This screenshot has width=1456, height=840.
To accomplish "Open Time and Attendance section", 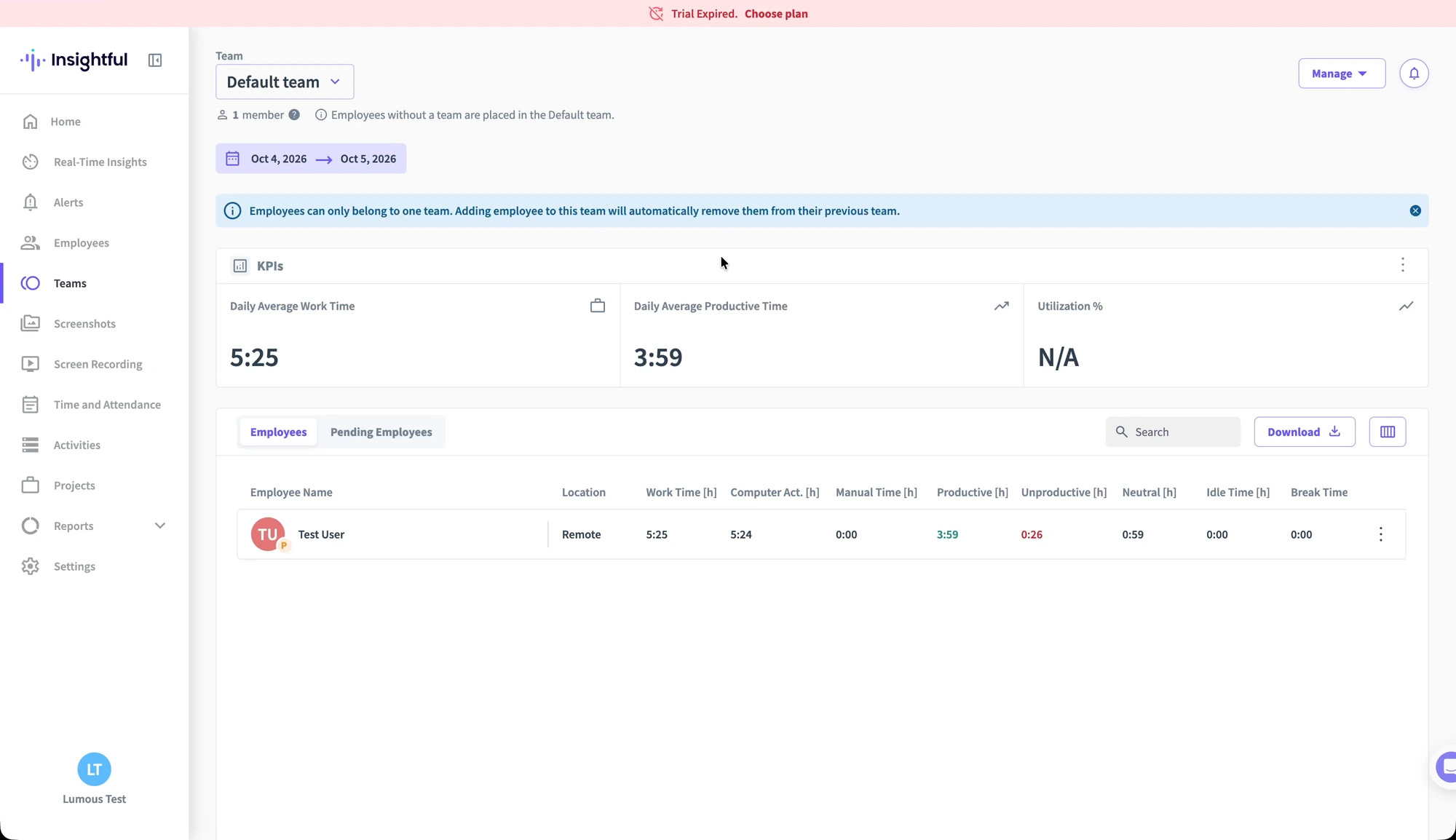I will (107, 404).
